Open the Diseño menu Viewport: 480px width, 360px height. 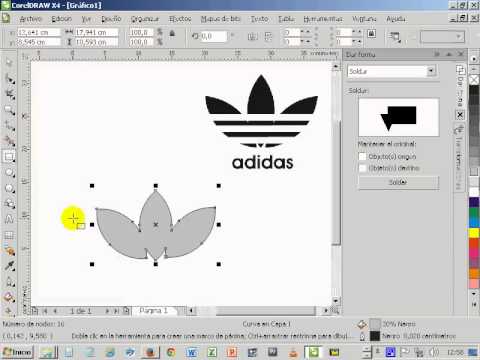[x=111, y=19]
